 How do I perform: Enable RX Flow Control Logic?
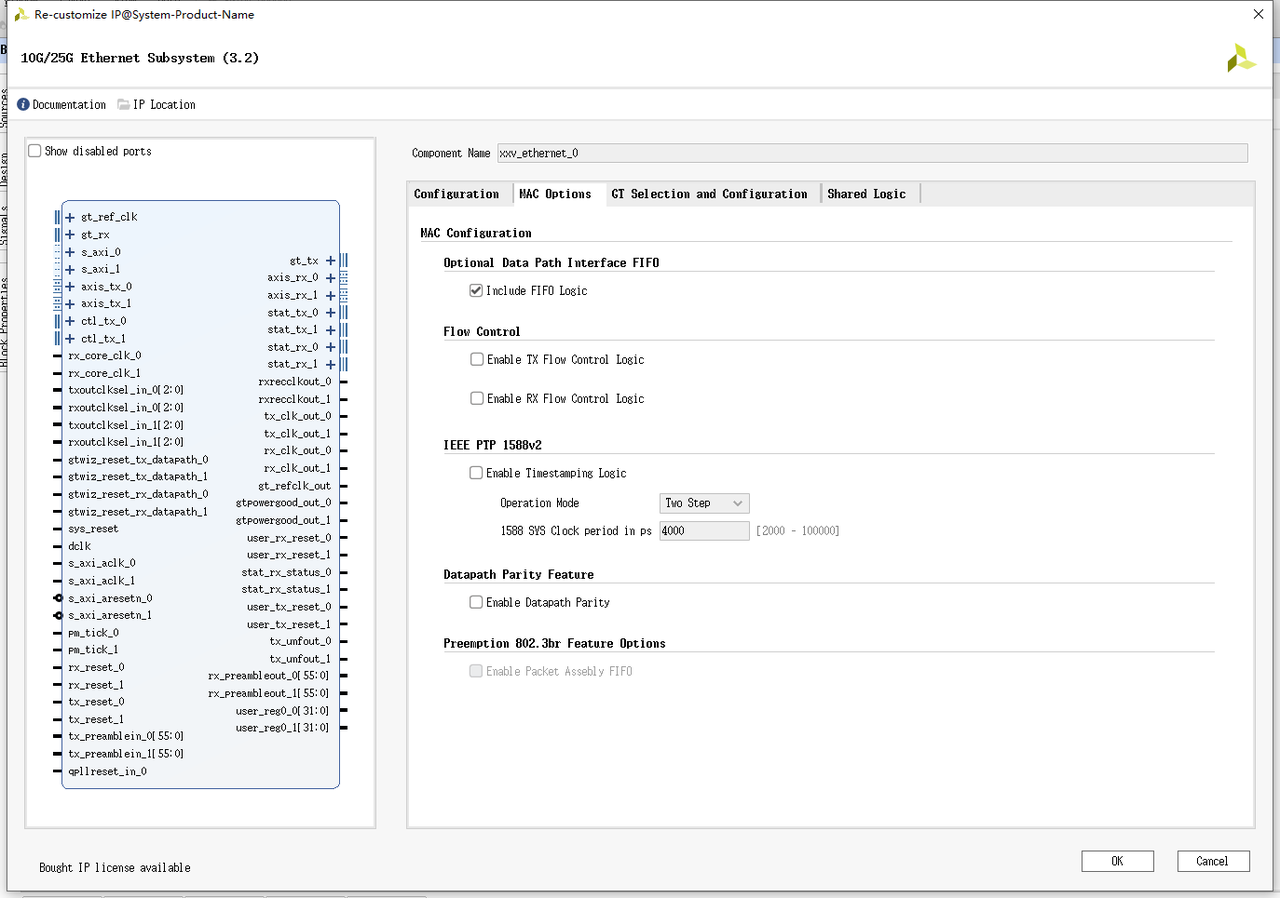coord(477,399)
